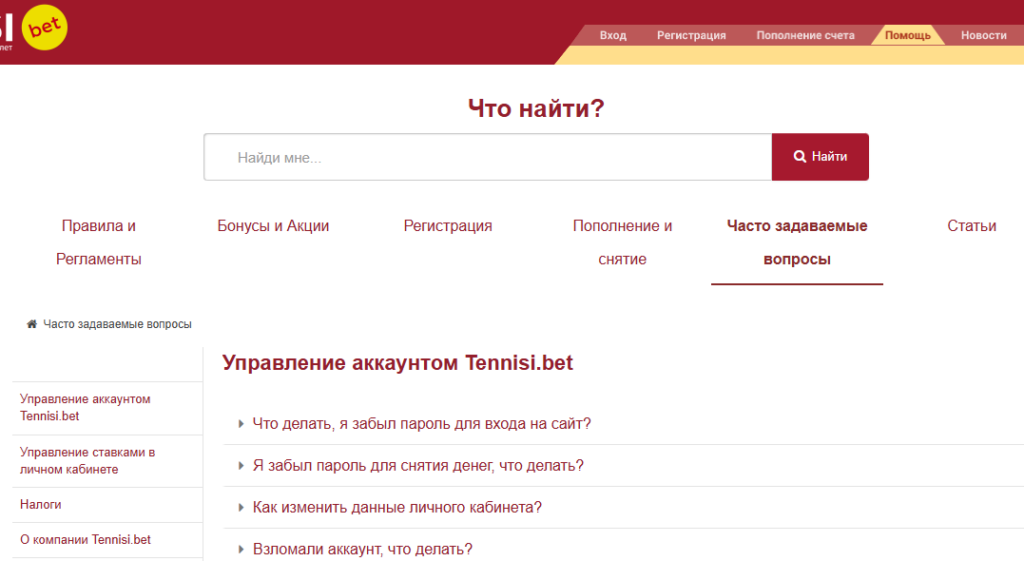Image resolution: width=1024 pixels, height=561 pixels.
Task: Open Пополнение и снятие category
Action: click(x=622, y=242)
